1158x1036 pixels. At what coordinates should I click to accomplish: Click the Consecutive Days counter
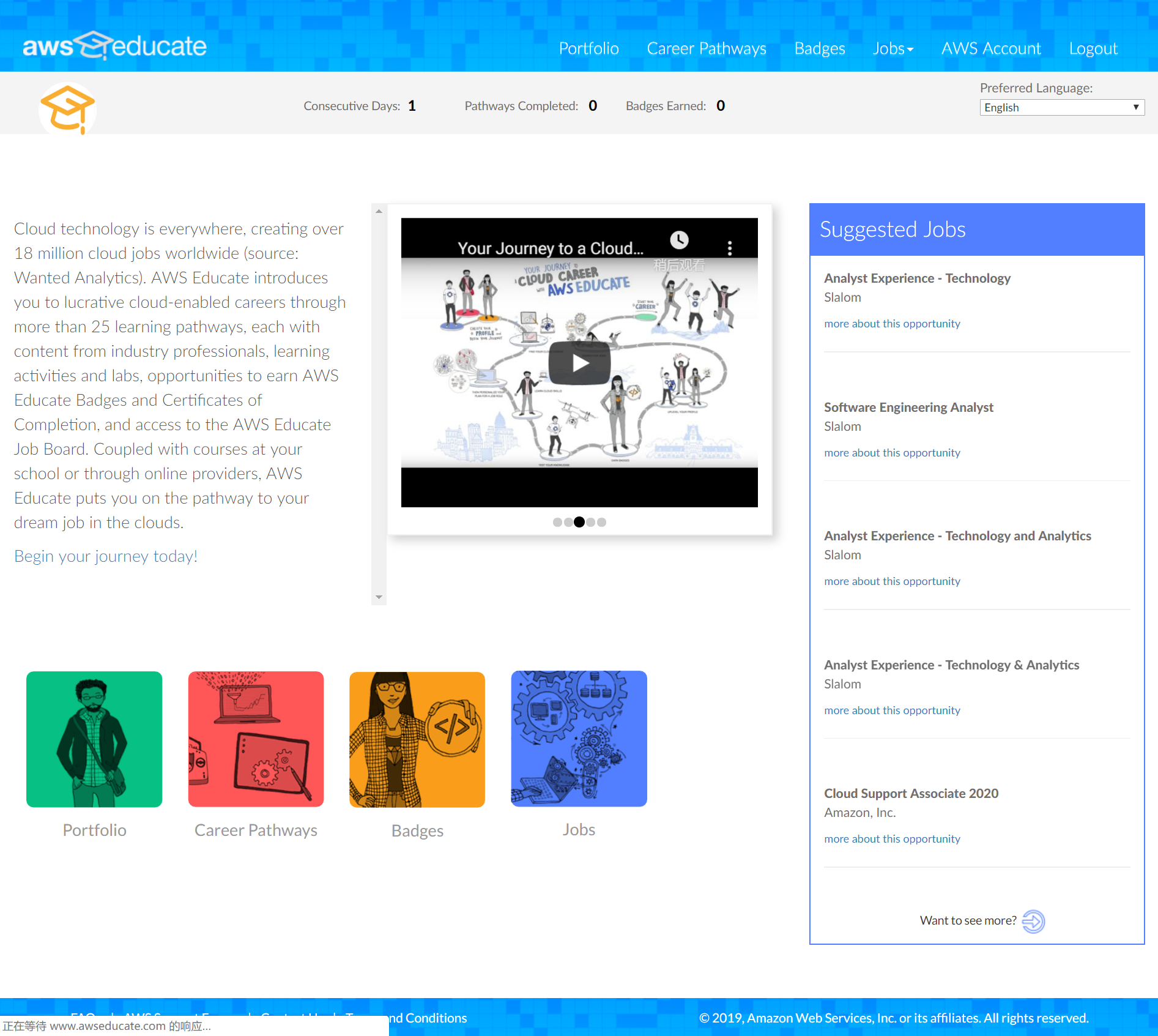[x=360, y=106]
